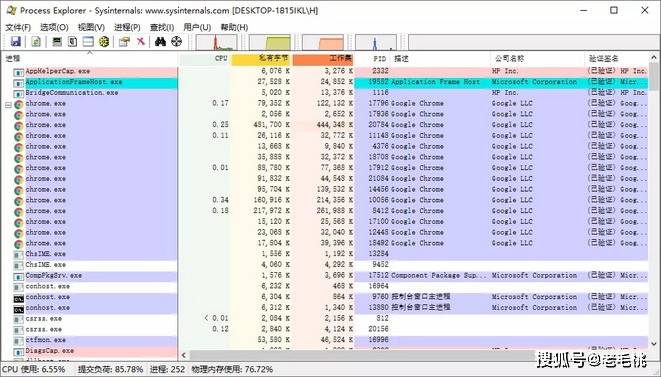Screen dimensions: 661x377
Task: Collapse the chrome.exe process tree
Action: (8, 104)
